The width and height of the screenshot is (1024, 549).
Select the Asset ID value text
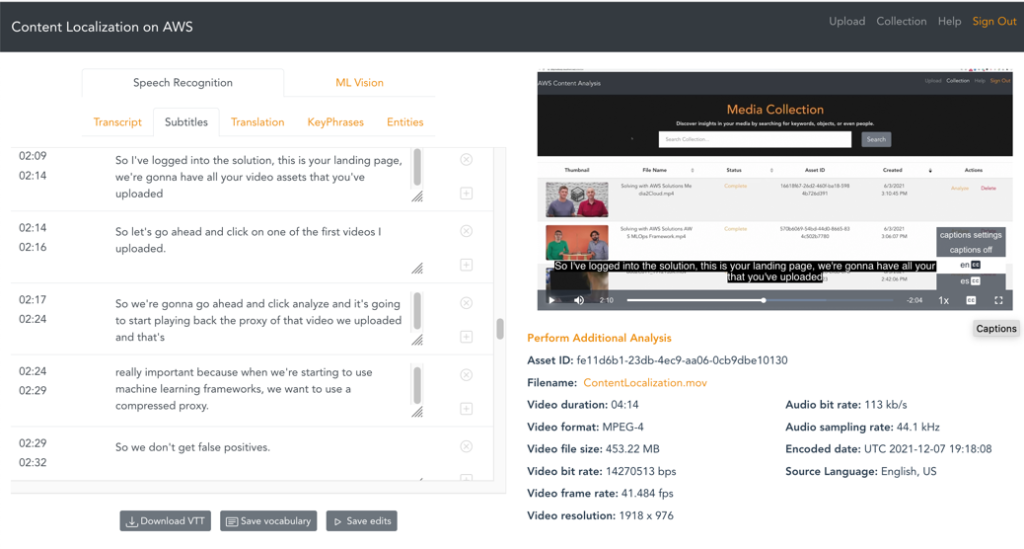(x=682, y=360)
